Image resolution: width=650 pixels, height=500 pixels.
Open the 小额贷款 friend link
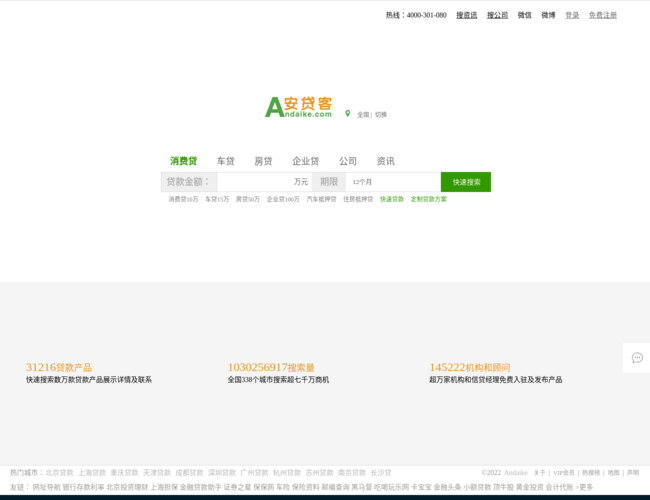(x=477, y=487)
